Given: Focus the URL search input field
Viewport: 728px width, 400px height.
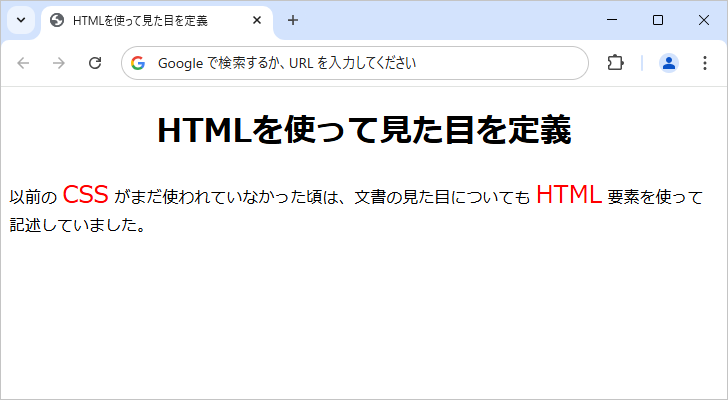Looking at the screenshot, I should coord(360,63).
